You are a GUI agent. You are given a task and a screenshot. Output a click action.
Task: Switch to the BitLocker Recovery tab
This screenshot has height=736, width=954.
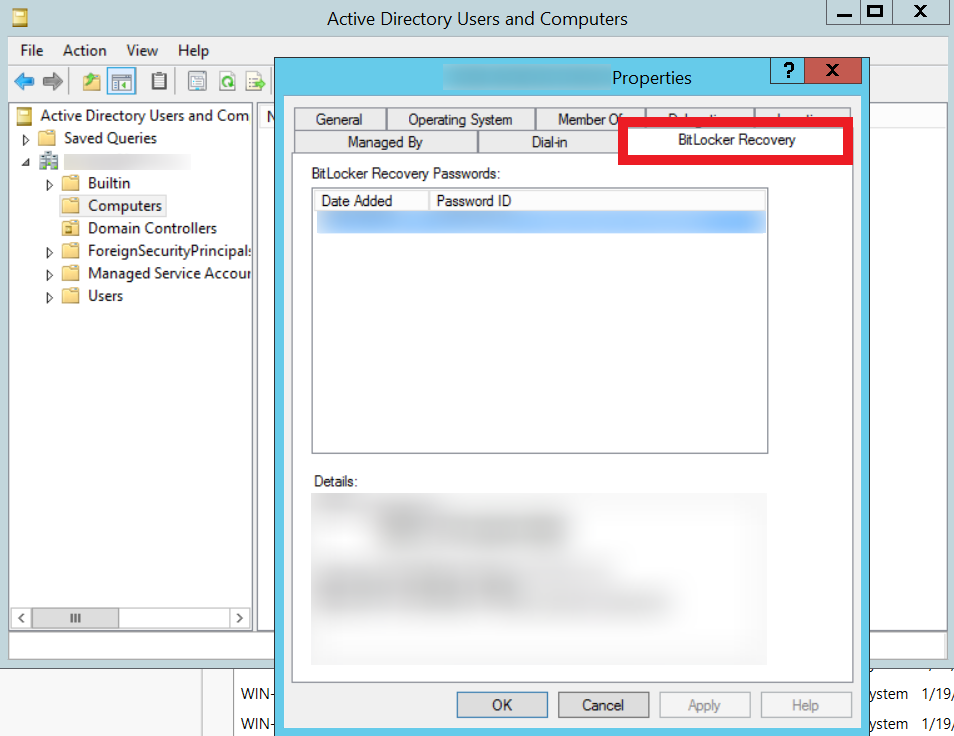pyautogui.click(x=735, y=140)
